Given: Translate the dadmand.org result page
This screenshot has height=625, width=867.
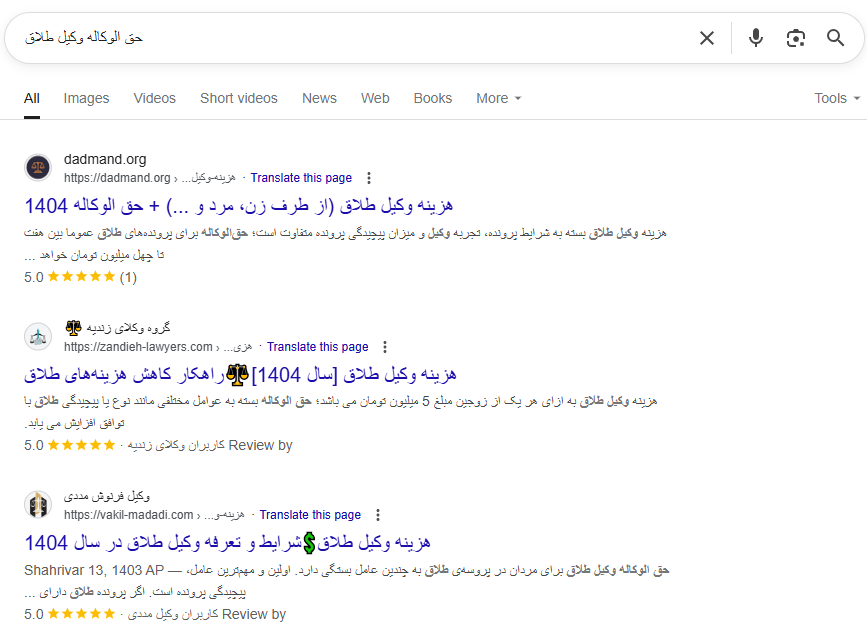Looking at the screenshot, I should click(301, 178).
